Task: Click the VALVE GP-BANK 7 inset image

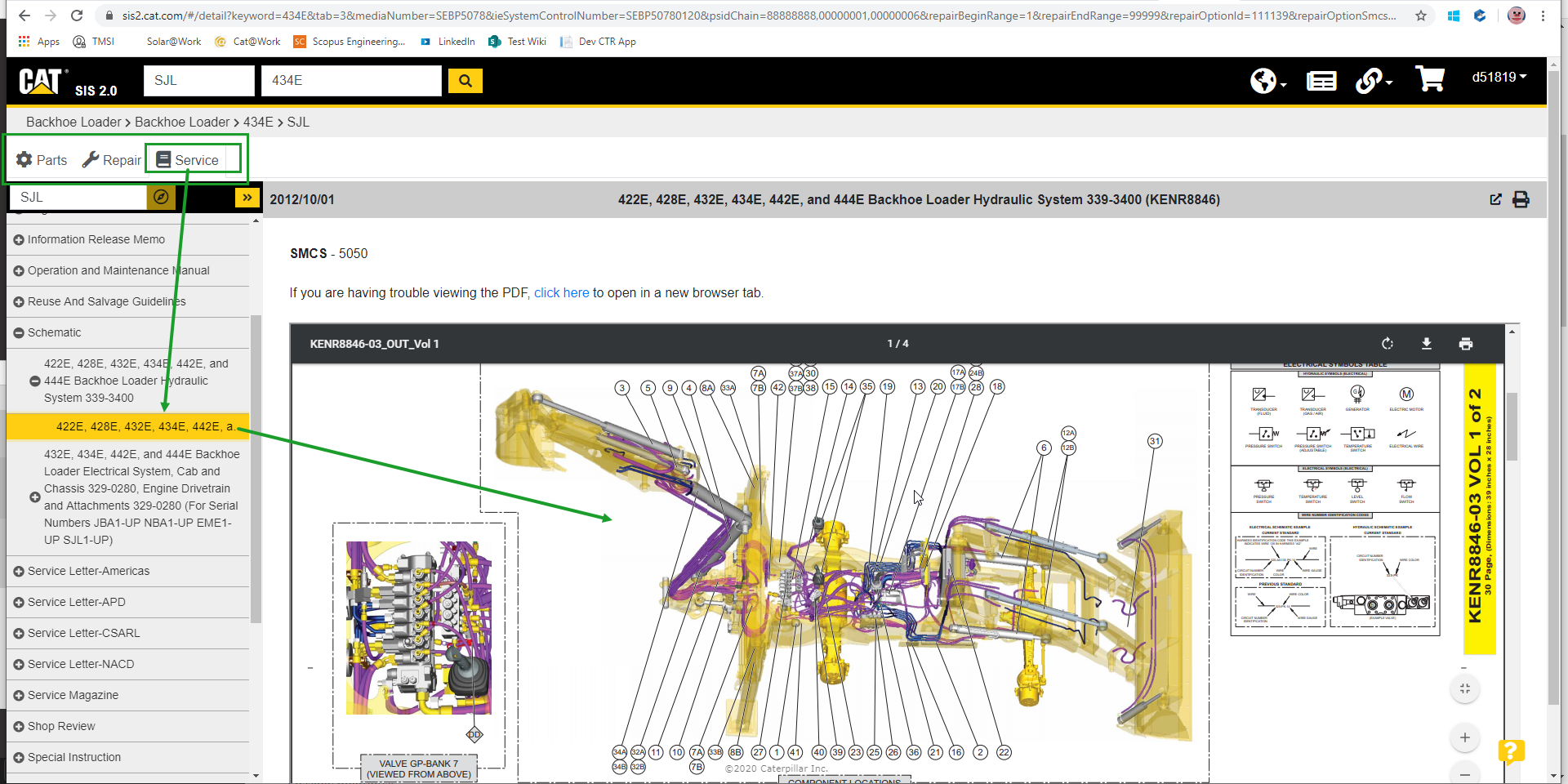Action: (419, 628)
